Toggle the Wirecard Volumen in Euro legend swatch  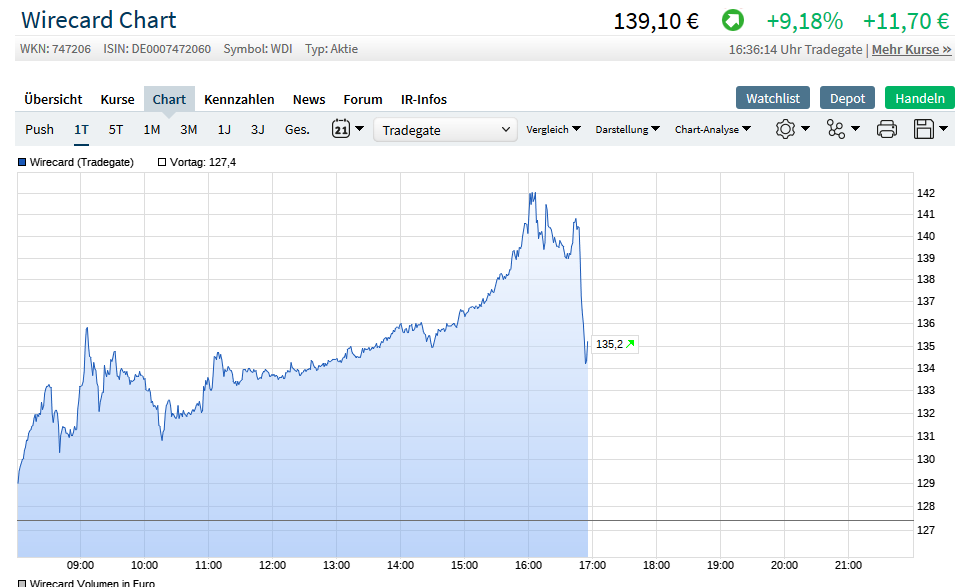(22, 583)
